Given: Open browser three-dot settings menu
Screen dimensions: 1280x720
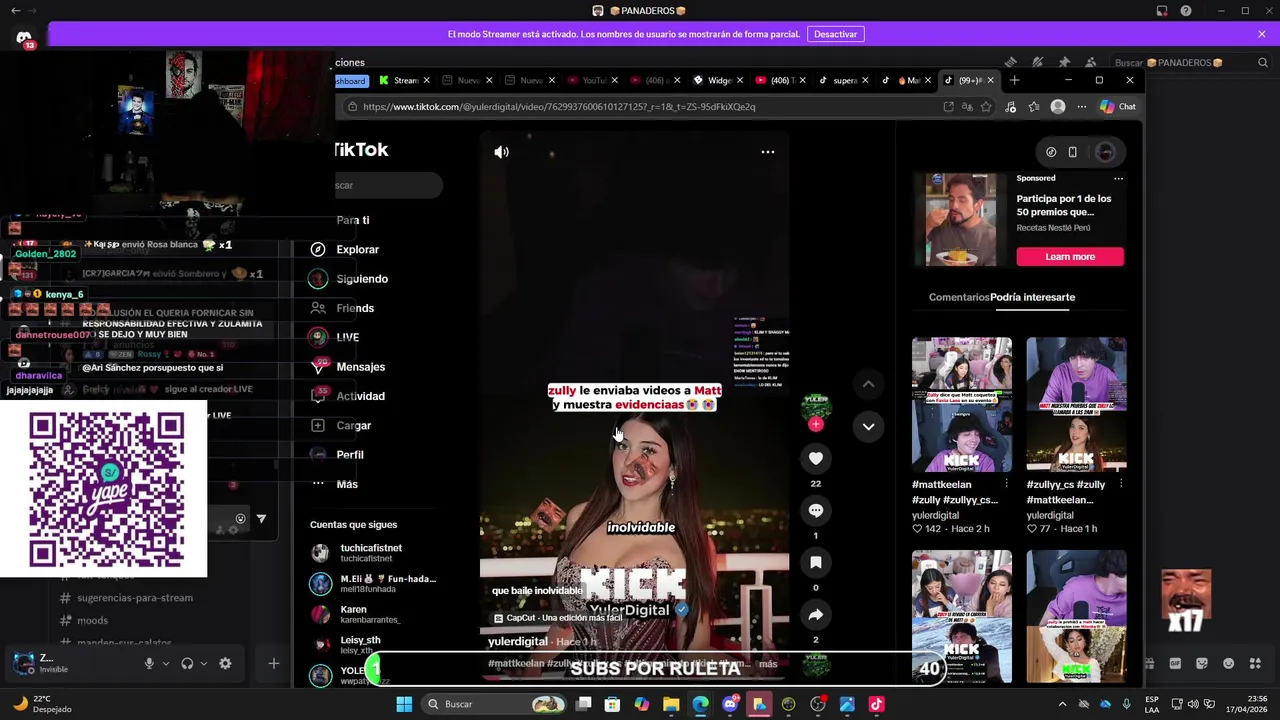Looking at the screenshot, I should coord(1082,107).
